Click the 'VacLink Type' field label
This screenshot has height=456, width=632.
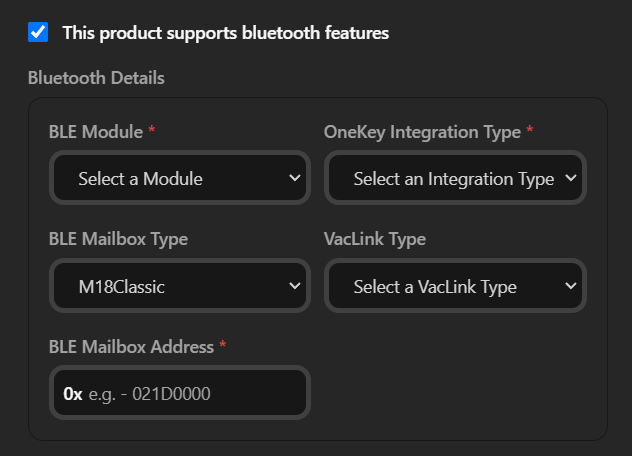click(x=375, y=239)
